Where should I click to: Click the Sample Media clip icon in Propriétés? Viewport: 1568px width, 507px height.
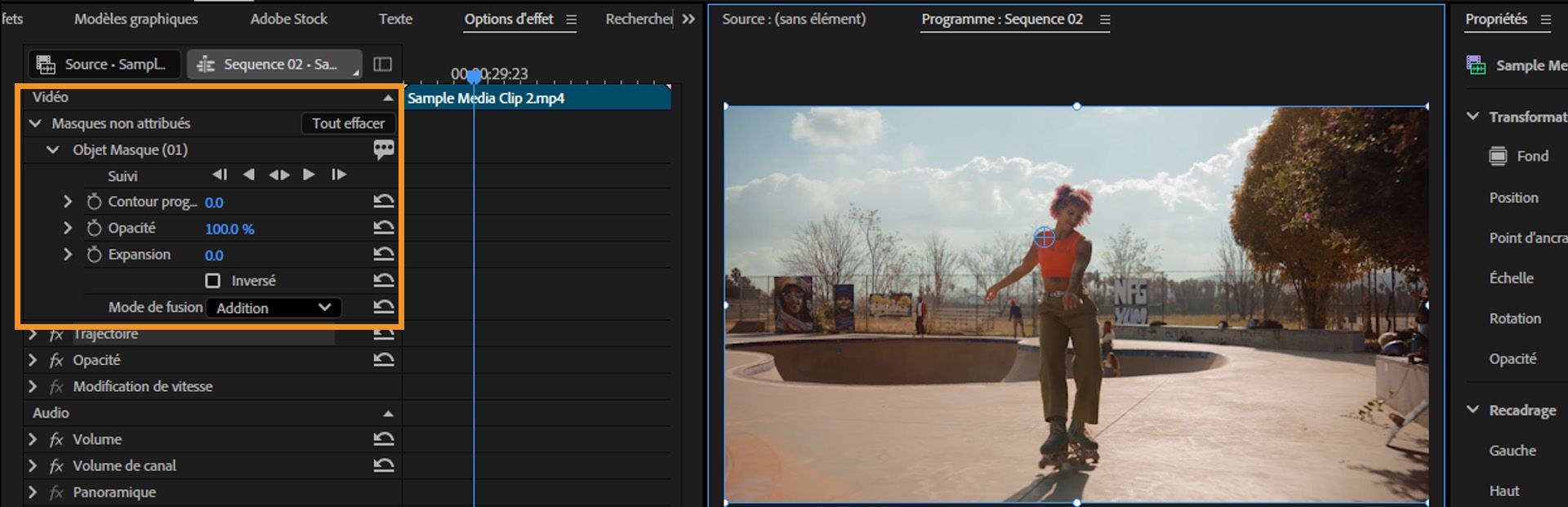click(x=1477, y=65)
